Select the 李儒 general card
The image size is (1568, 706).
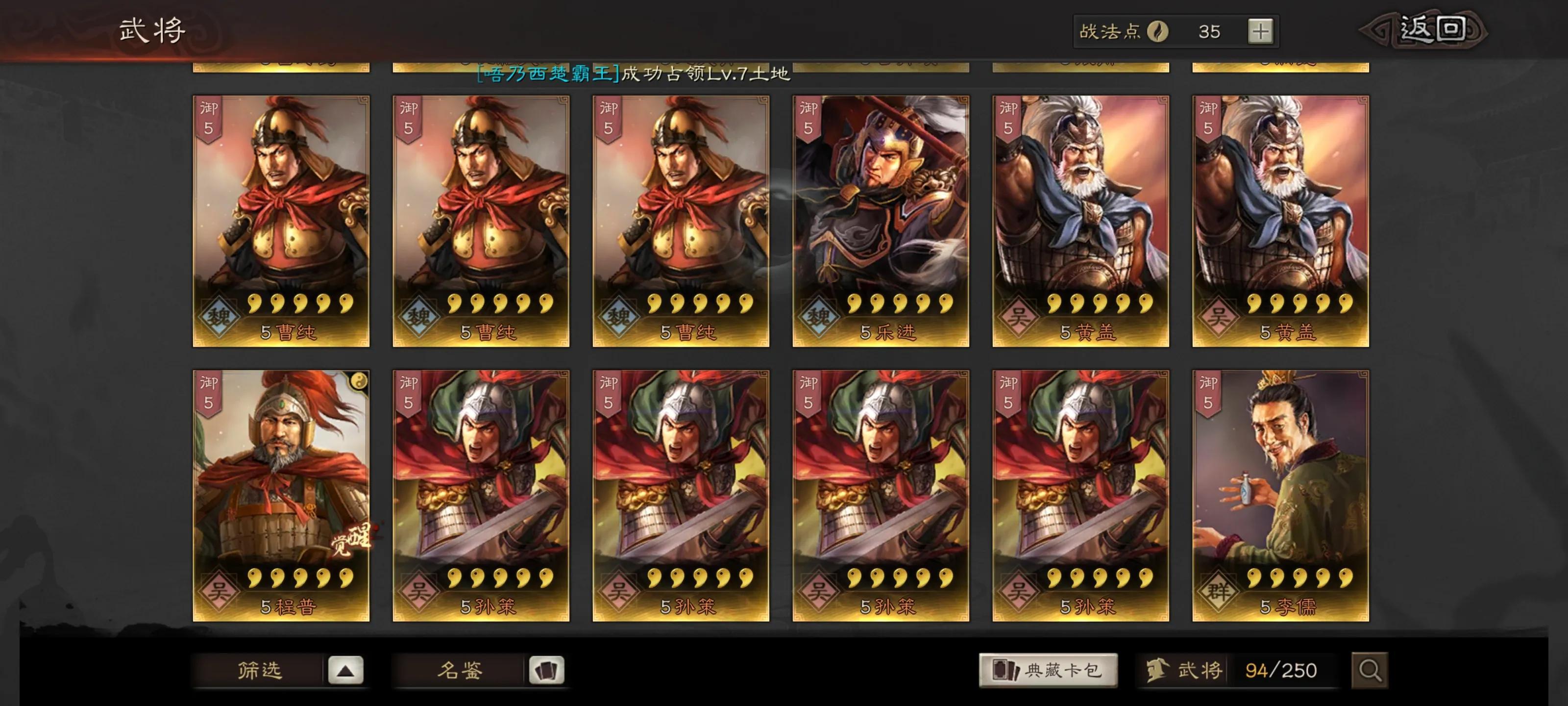coord(1281,496)
